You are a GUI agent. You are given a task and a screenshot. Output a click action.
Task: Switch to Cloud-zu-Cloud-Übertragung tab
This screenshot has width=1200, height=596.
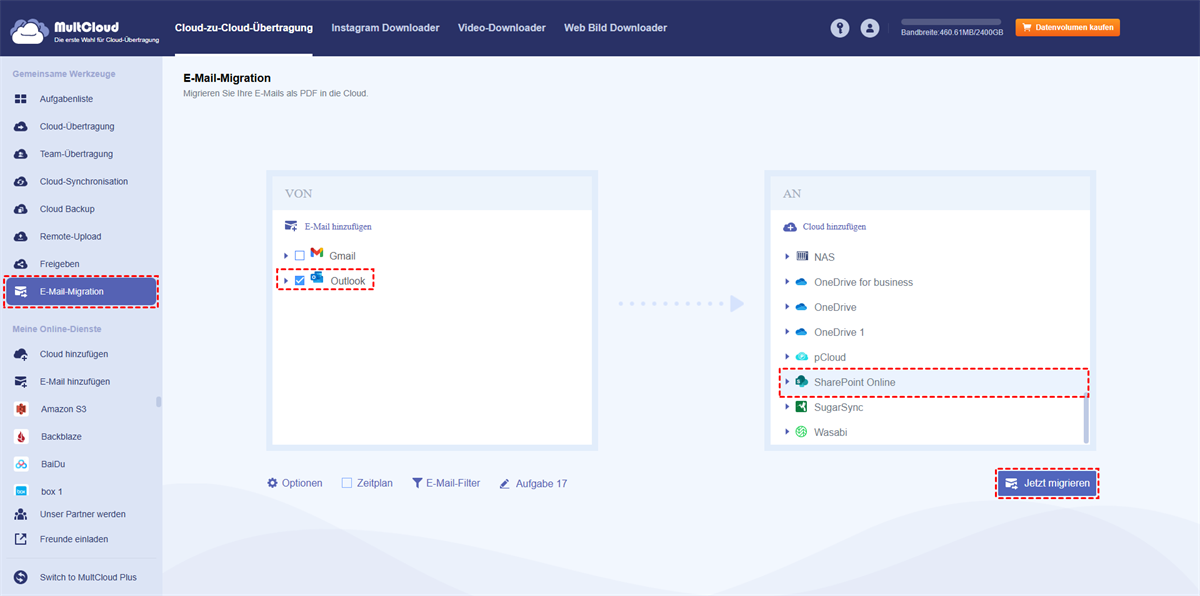click(243, 28)
